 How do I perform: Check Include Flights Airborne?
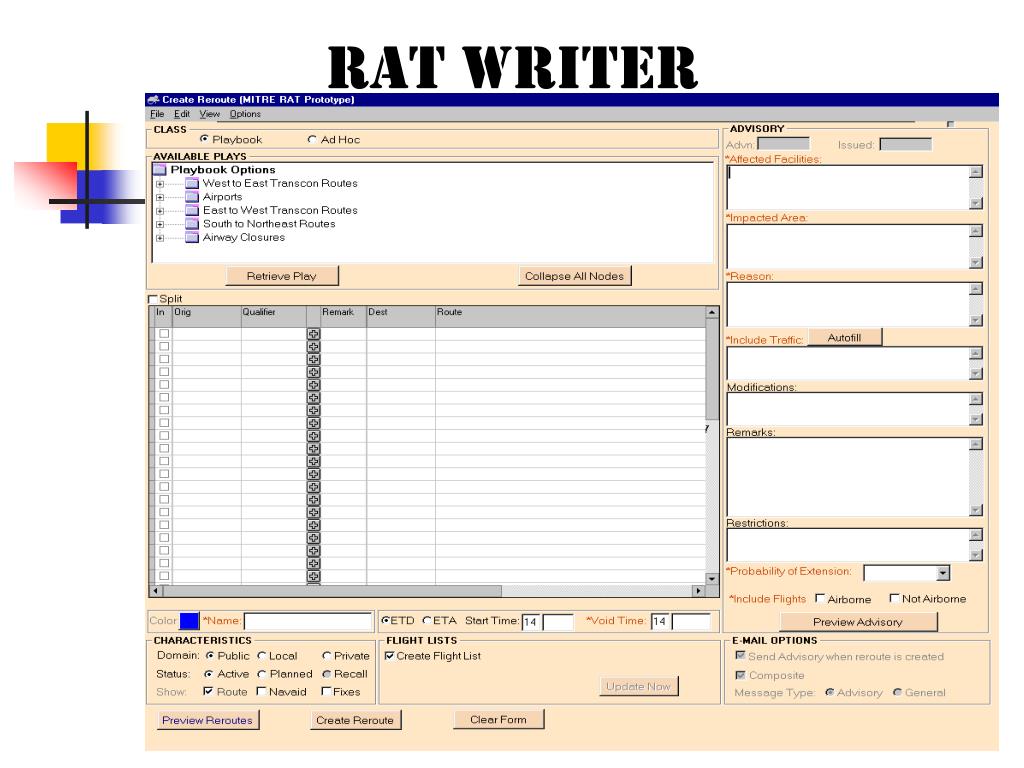[x=820, y=598]
